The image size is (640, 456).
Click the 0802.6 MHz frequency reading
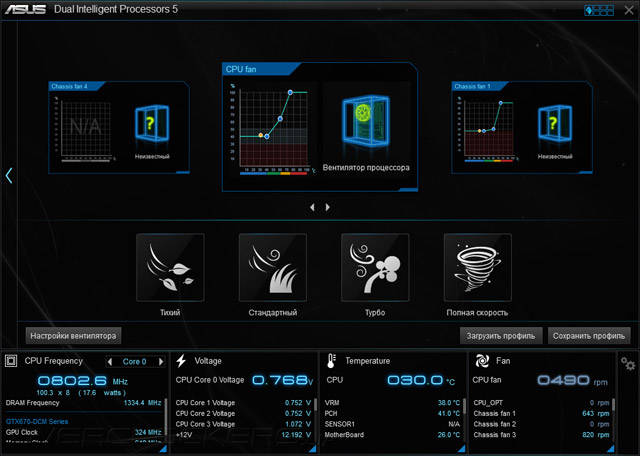[83, 381]
